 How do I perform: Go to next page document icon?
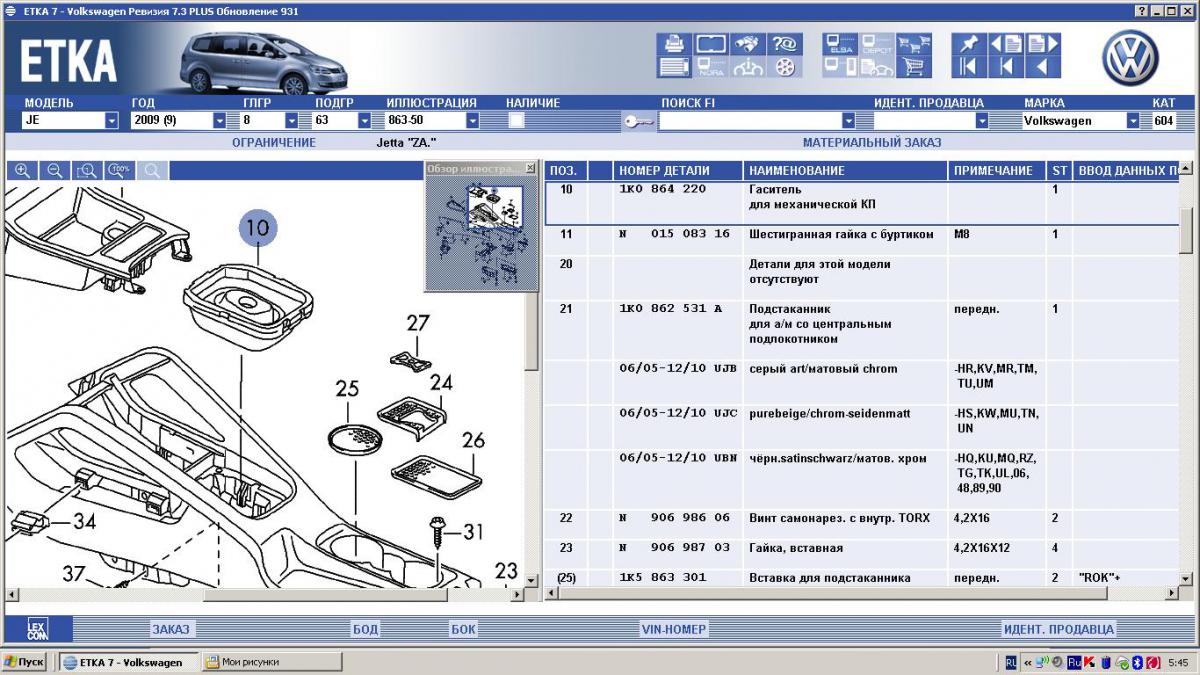click(x=1043, y=44)
